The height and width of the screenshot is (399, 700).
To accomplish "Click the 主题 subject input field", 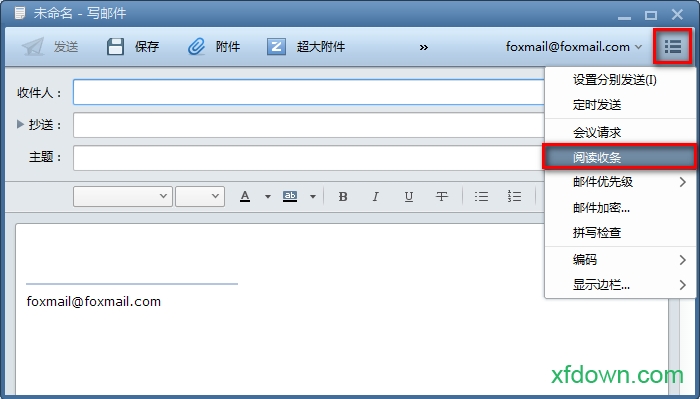I will tap(309, 158).
